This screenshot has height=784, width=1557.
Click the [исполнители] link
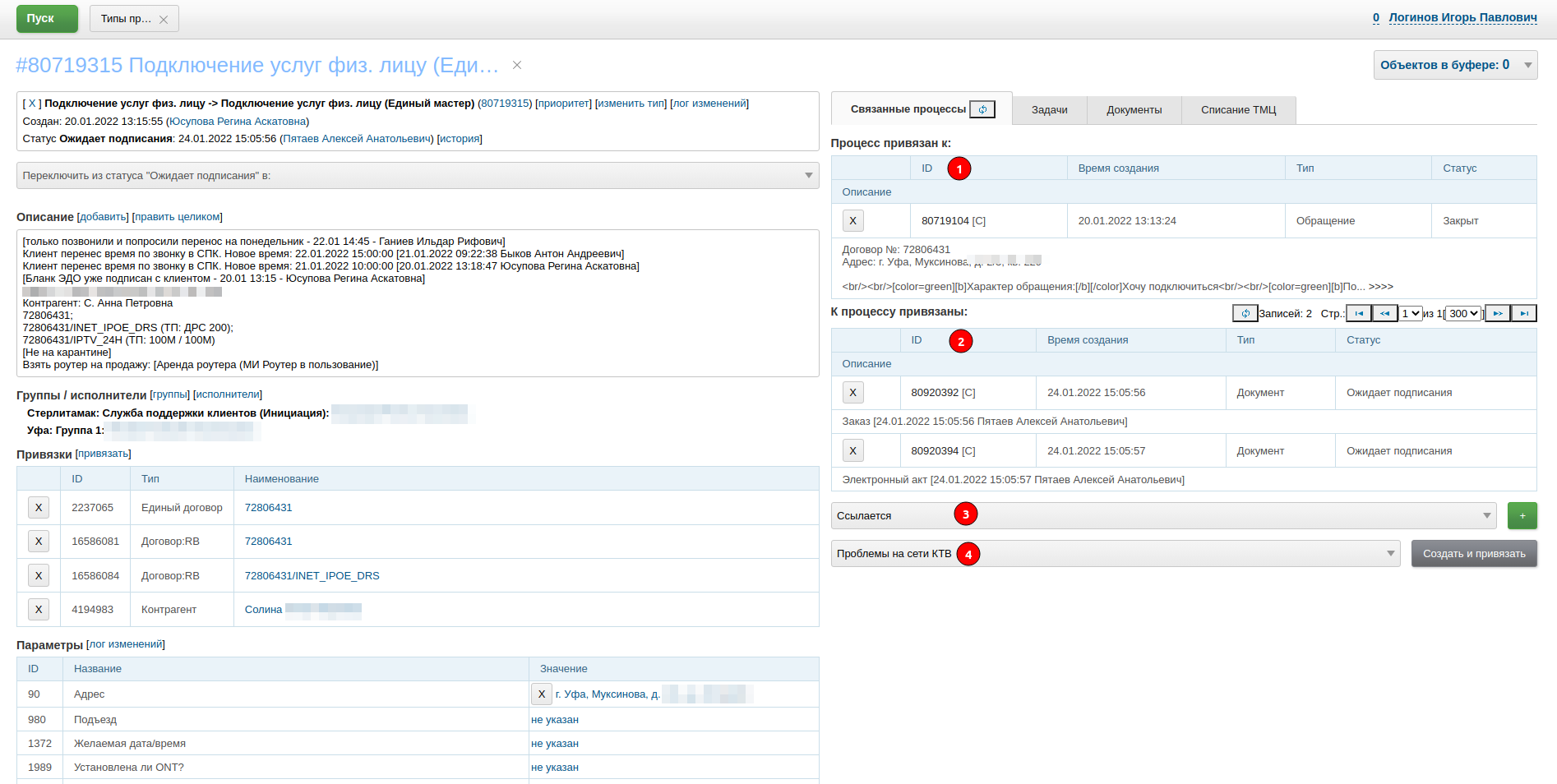(x=228, y=394)
